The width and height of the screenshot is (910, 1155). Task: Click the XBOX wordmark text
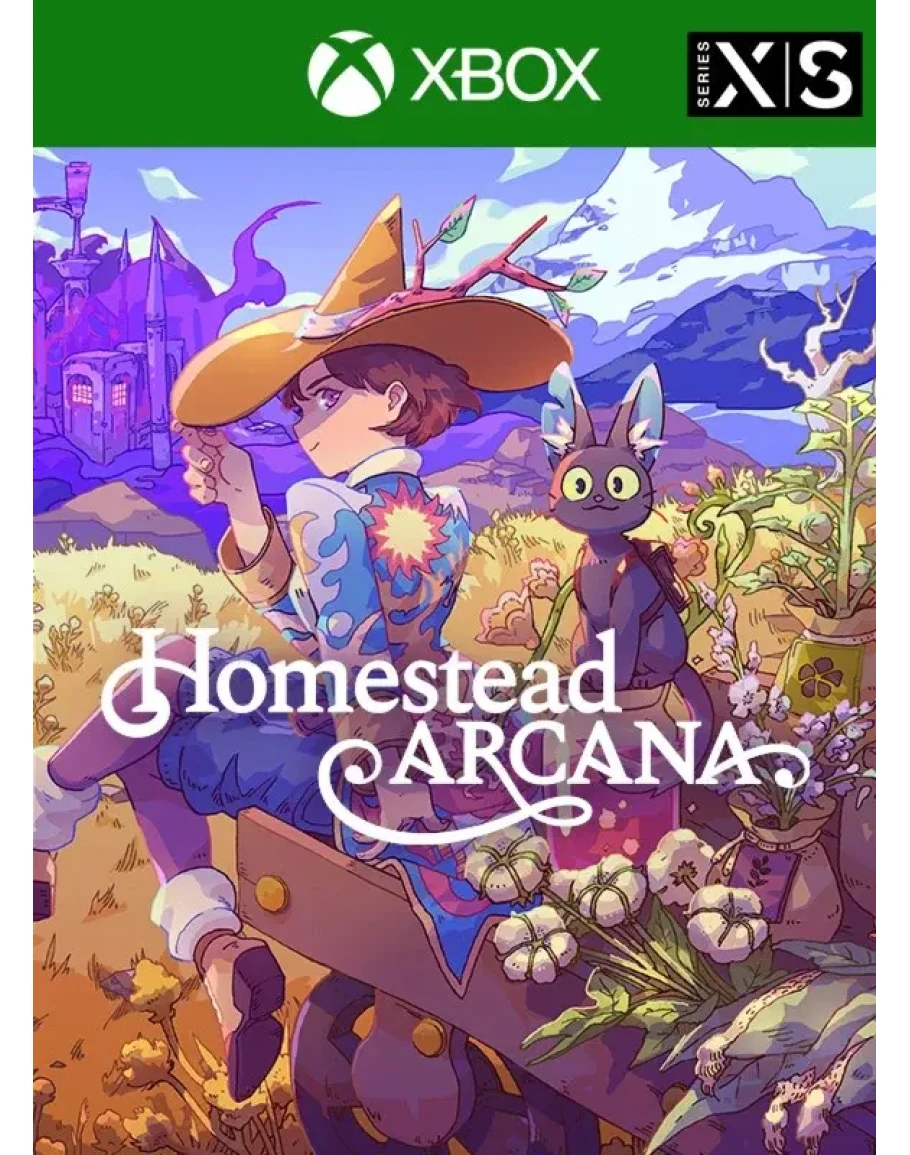(505, 74)
